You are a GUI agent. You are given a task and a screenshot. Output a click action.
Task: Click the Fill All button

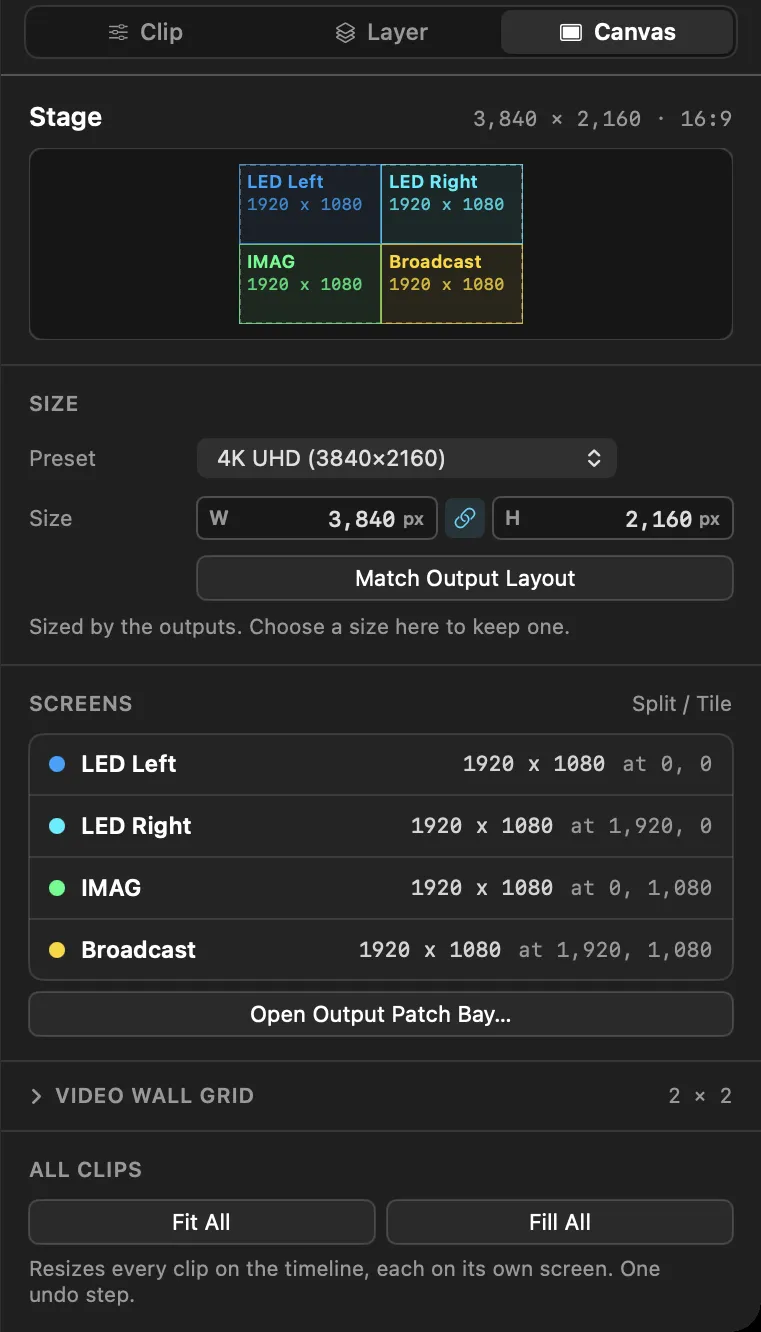pos(560,1222)
